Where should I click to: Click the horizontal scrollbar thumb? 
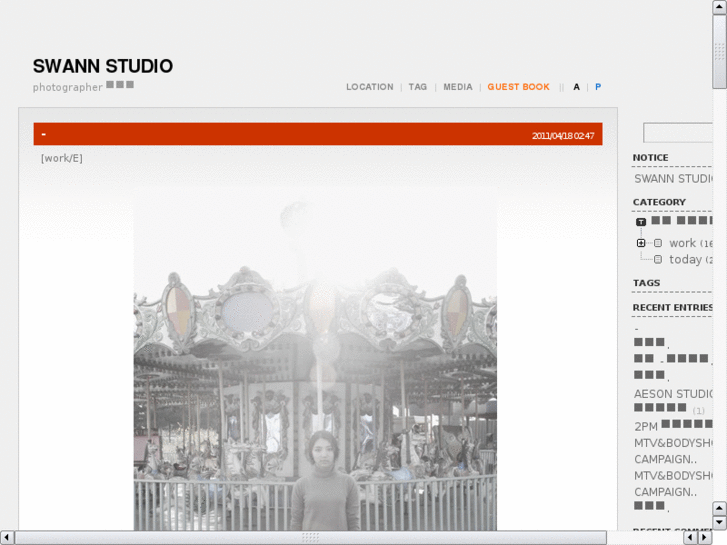310,538
